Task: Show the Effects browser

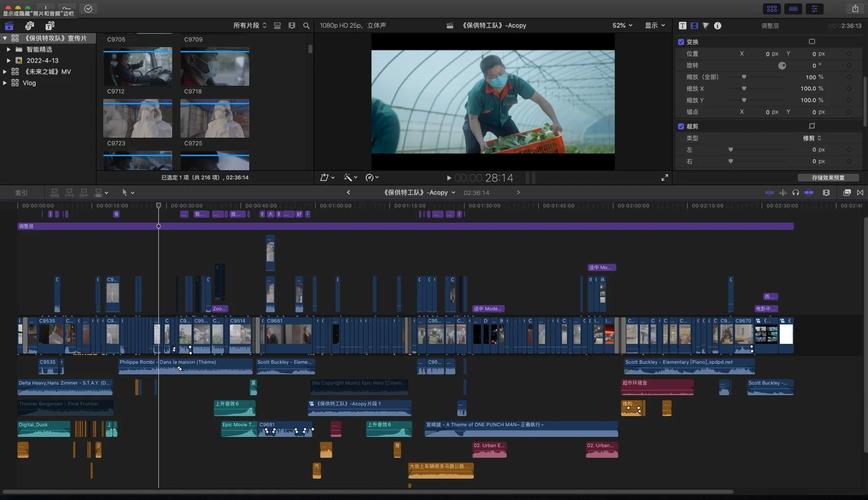Action: point(846,193)
